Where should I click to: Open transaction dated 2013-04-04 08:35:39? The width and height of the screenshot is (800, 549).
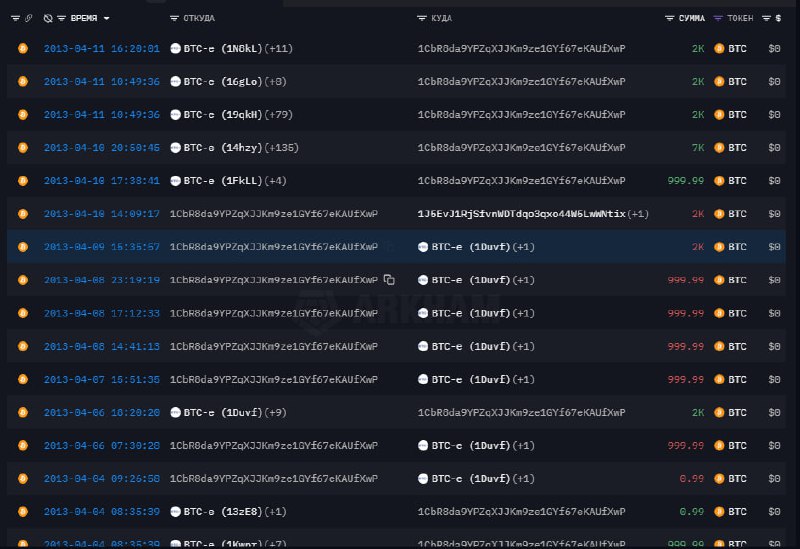pyautogui.click(x=102, y=511)
